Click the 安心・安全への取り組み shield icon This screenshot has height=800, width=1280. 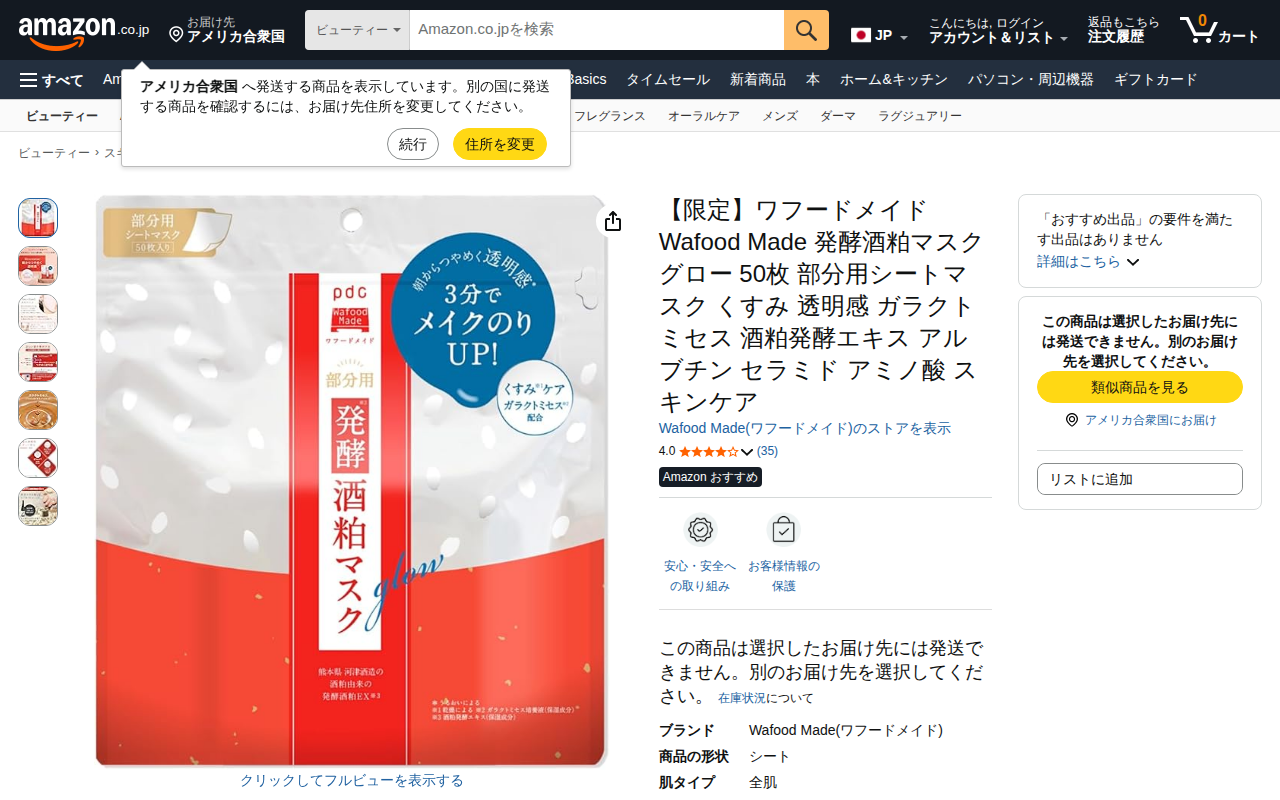tap(700, 530)
